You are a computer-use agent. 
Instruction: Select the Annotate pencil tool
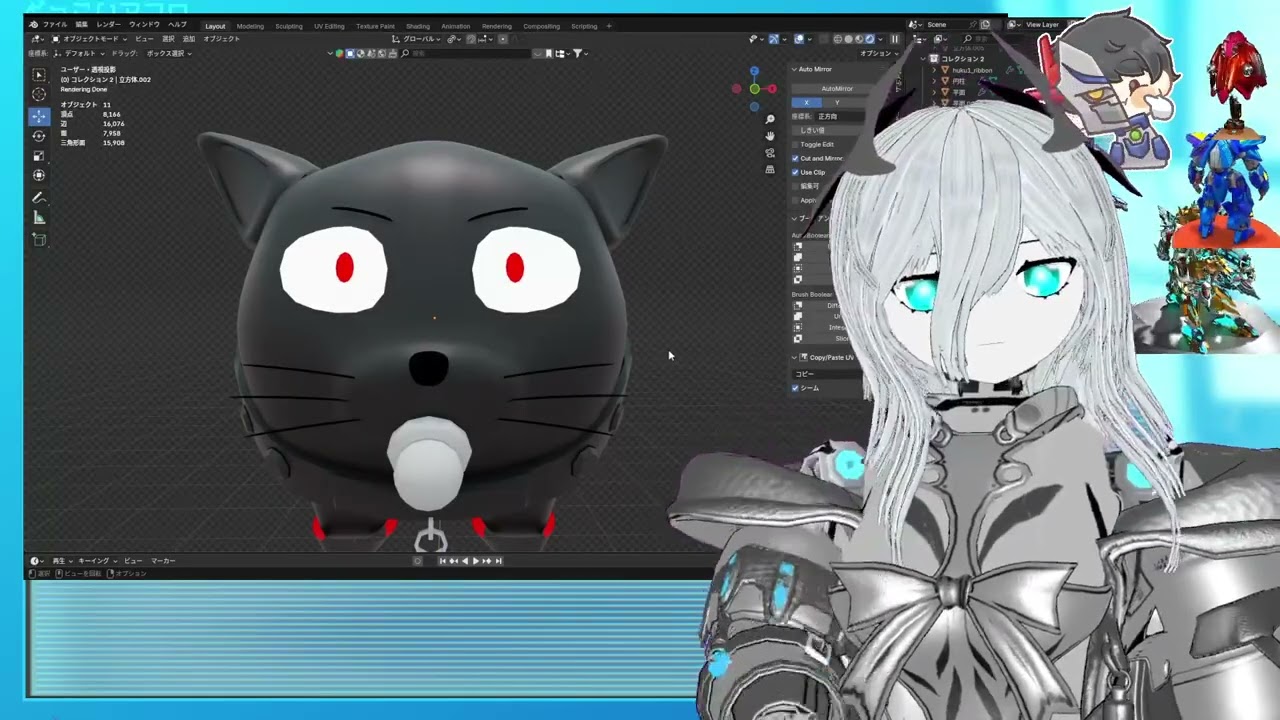(x=39, y=198)
